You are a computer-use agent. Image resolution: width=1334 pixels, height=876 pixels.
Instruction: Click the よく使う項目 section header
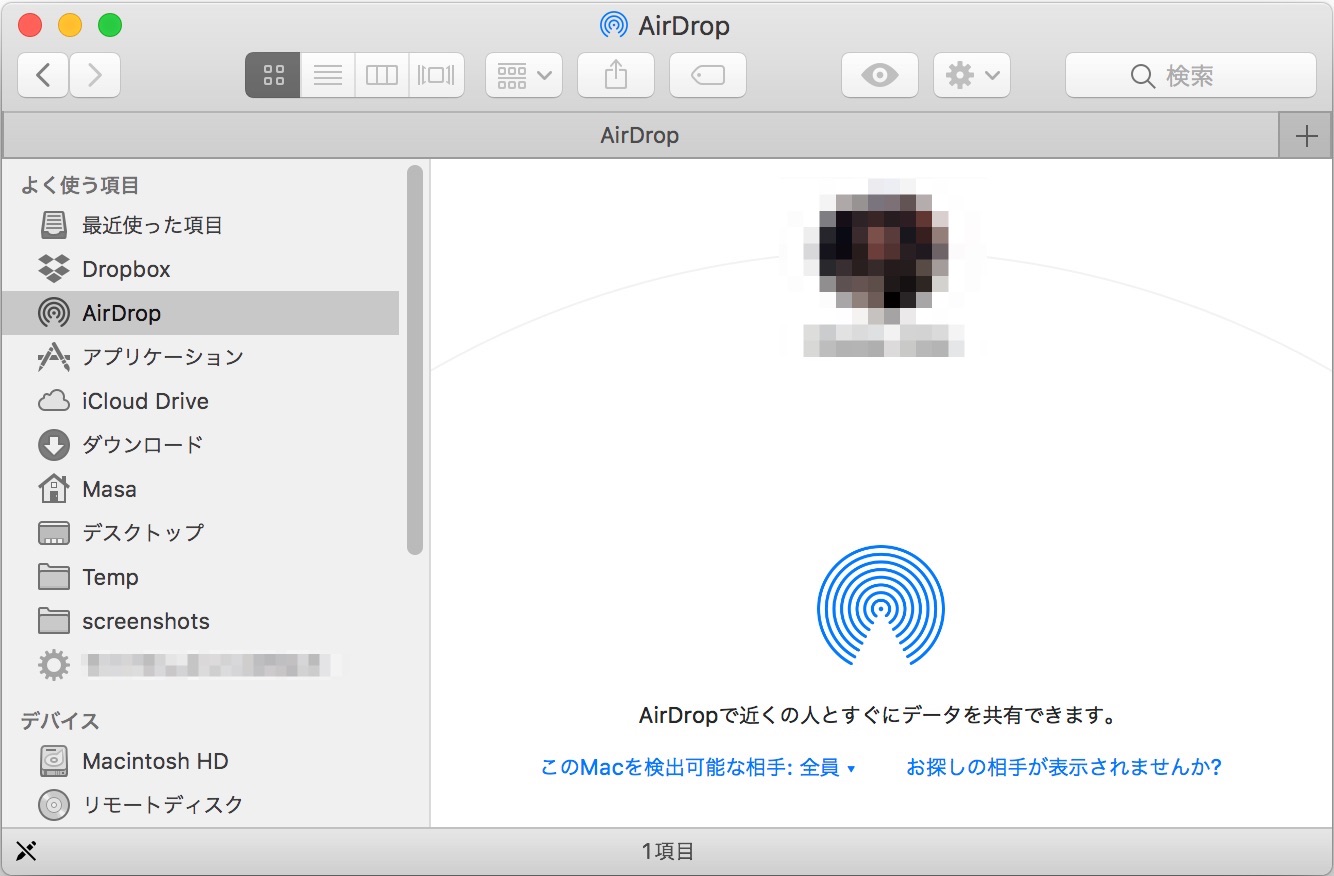(80, 186)
